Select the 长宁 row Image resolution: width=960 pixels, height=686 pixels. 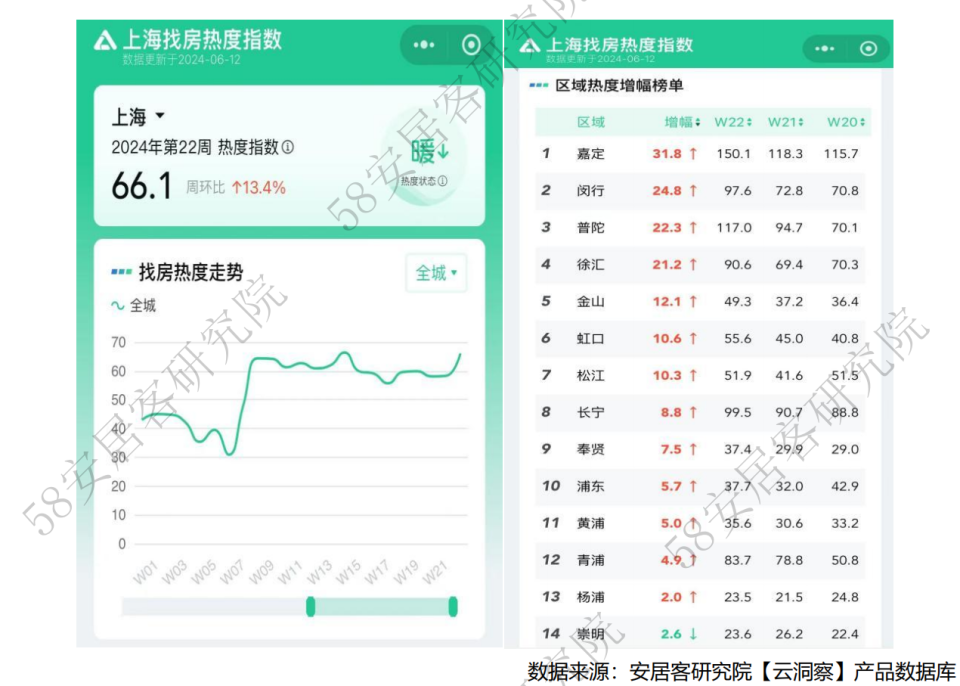700,412
